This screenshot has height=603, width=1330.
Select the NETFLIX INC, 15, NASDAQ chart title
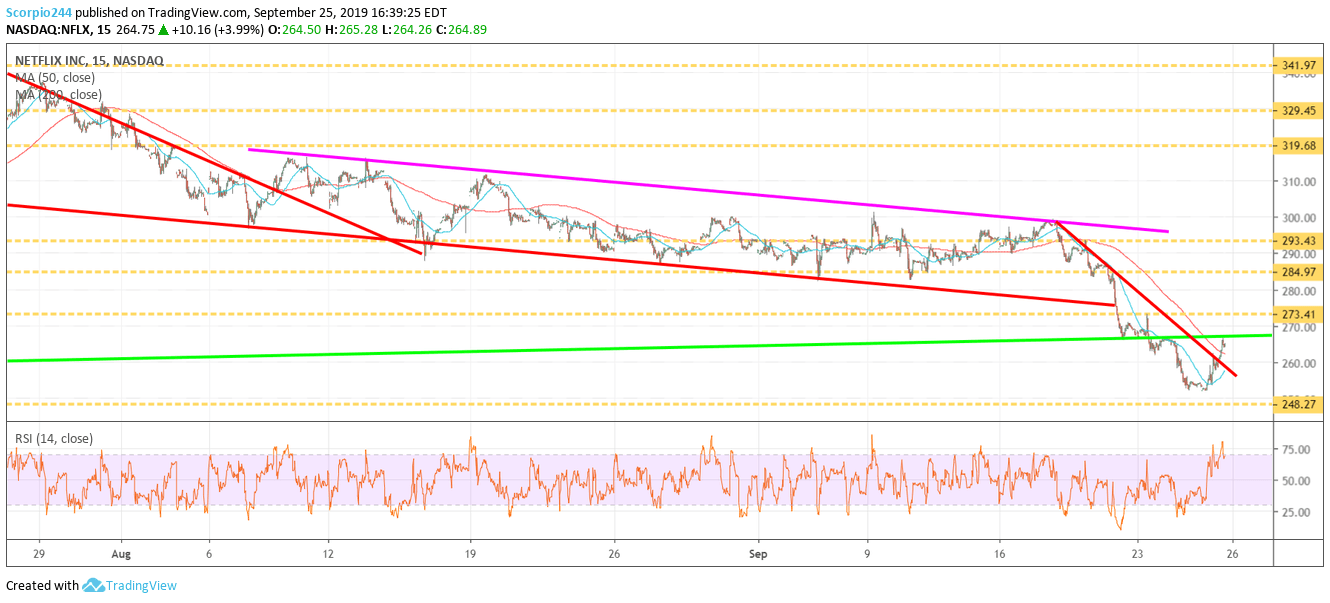[89, 61]
